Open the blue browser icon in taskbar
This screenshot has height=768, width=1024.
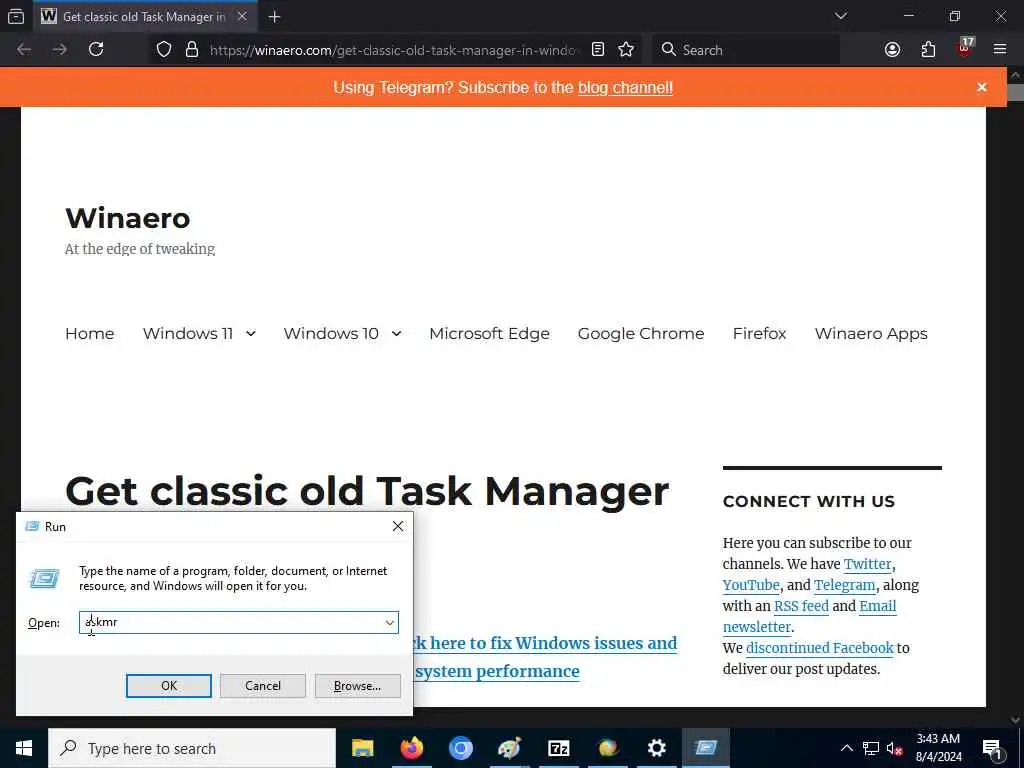460,748
